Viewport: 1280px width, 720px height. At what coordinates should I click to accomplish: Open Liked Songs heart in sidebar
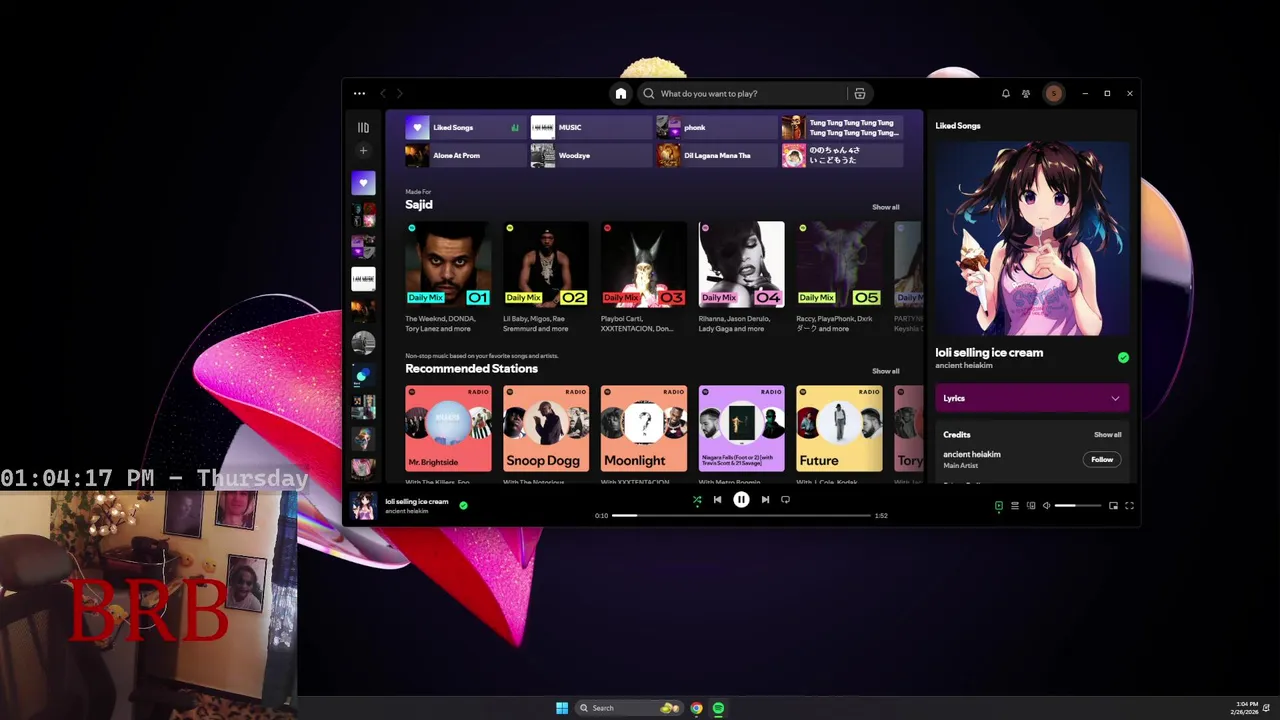click(363, 183)
